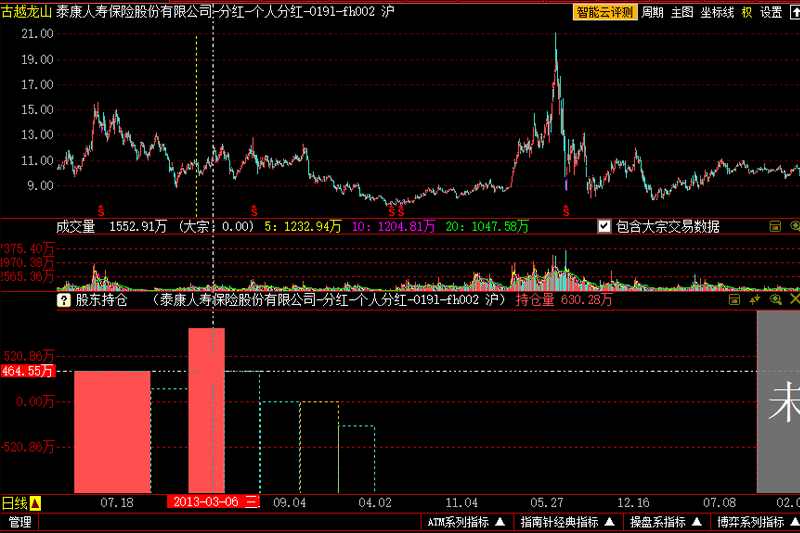Select the tall red holdings bar
This screenshot has height=533, width=800.
click(207, 410)
